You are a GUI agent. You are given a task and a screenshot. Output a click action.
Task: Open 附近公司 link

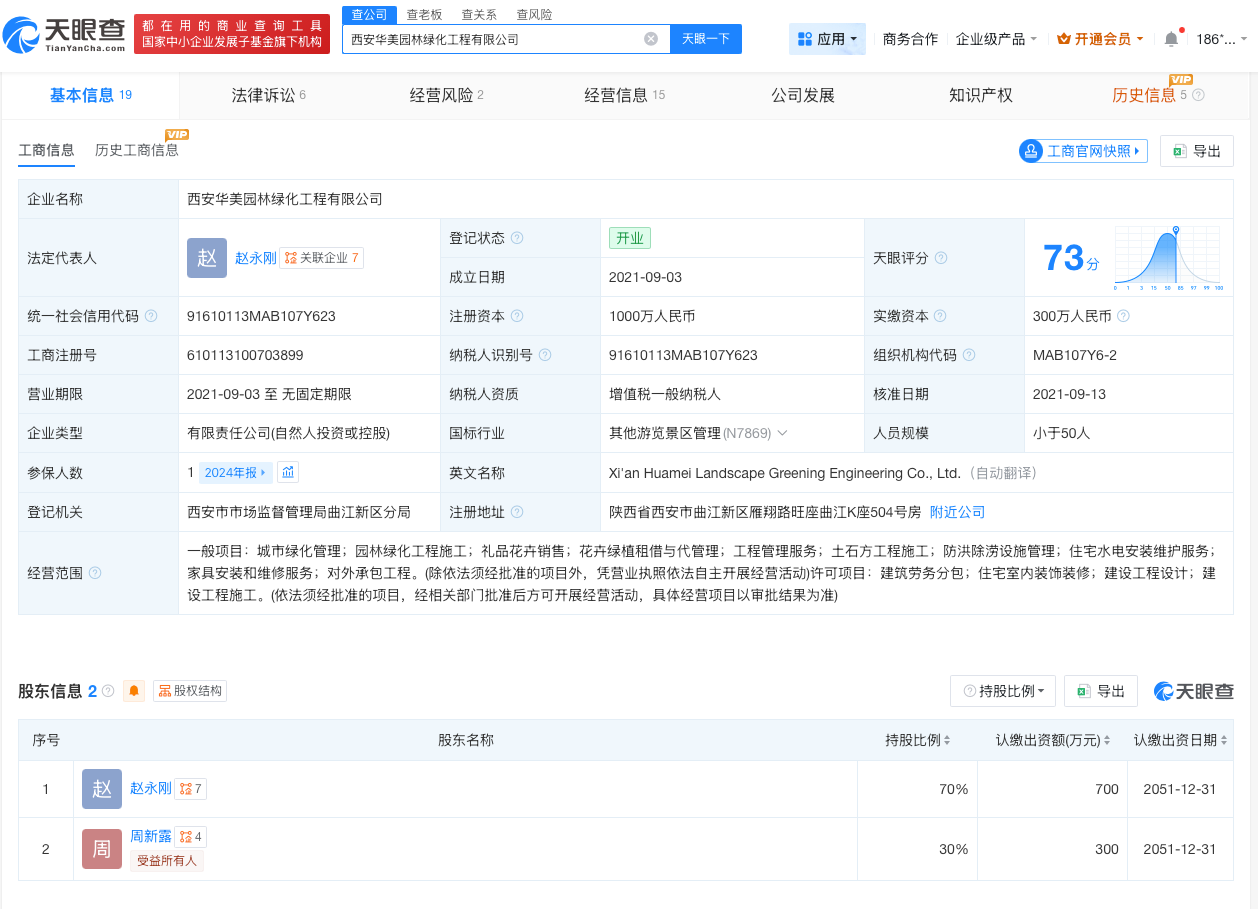pyautogui.click(x=957, y=512)
